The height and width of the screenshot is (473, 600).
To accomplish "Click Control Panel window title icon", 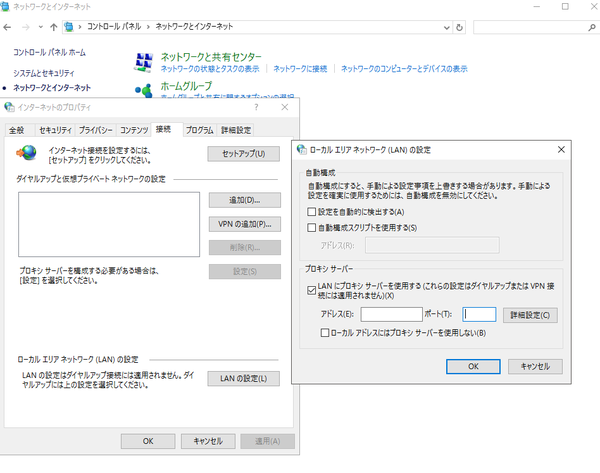I will [x=5, y=7].
